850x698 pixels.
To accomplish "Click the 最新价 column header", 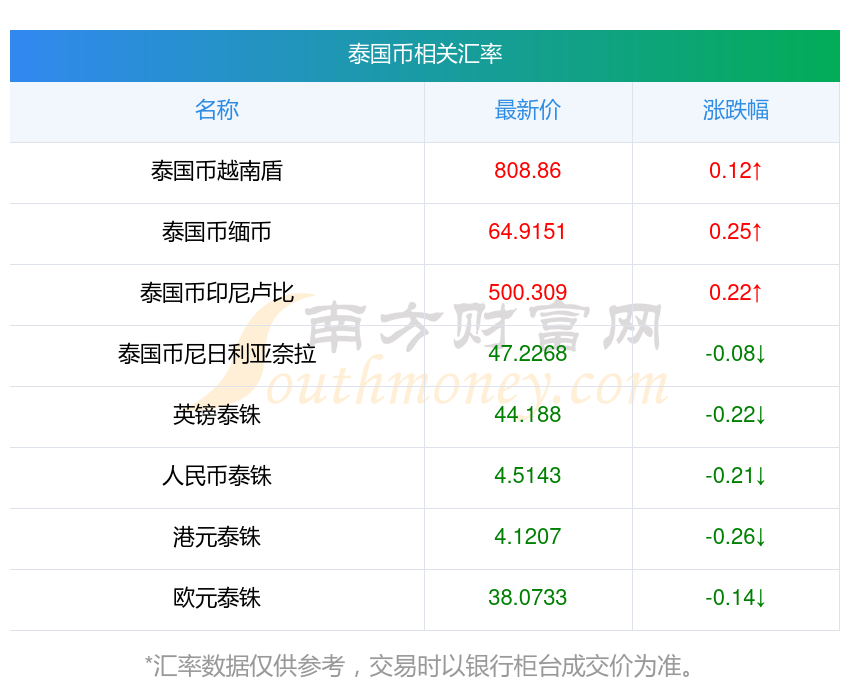I will 527,110.
